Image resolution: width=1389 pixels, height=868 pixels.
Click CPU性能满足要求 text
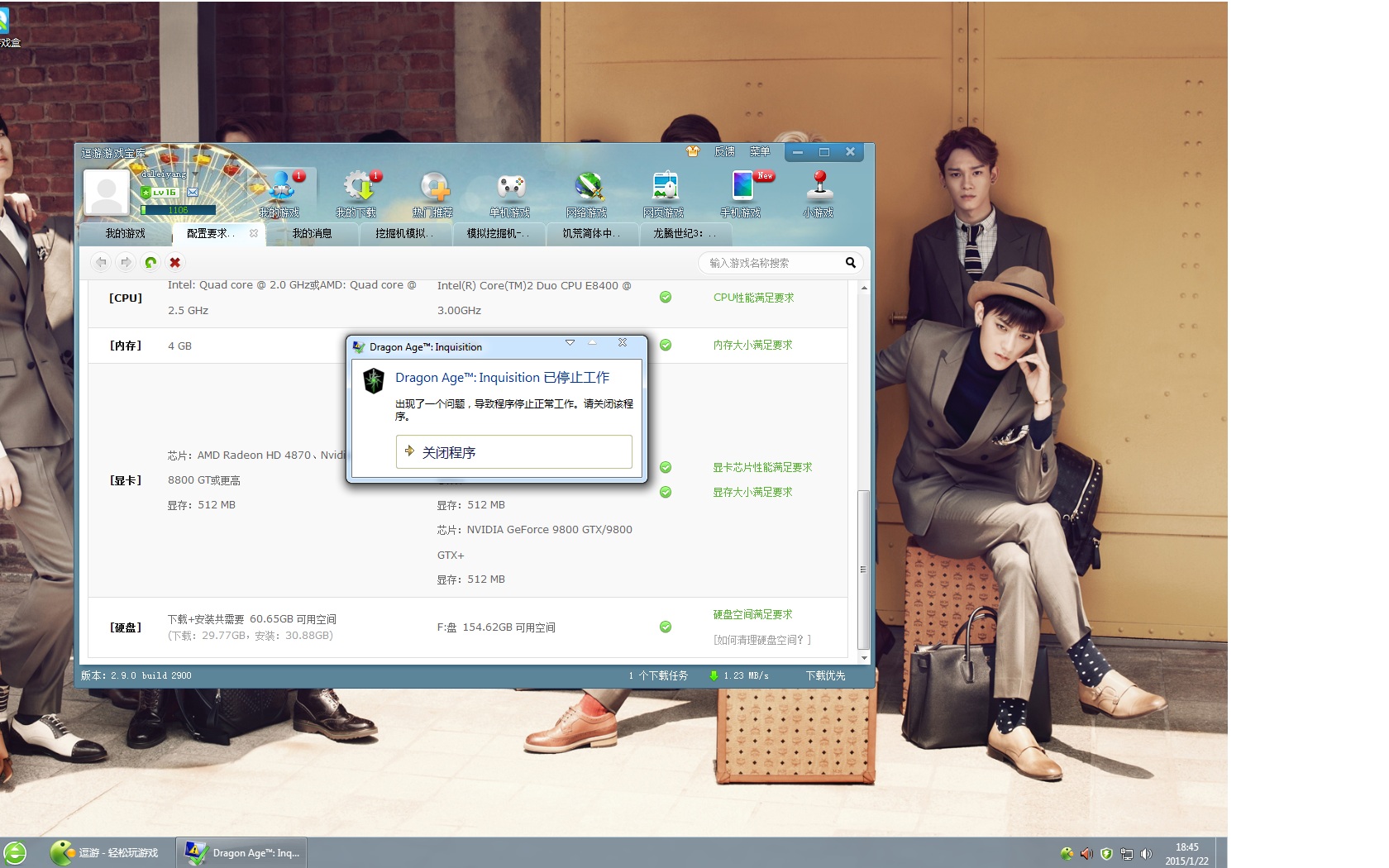(753, 298)
